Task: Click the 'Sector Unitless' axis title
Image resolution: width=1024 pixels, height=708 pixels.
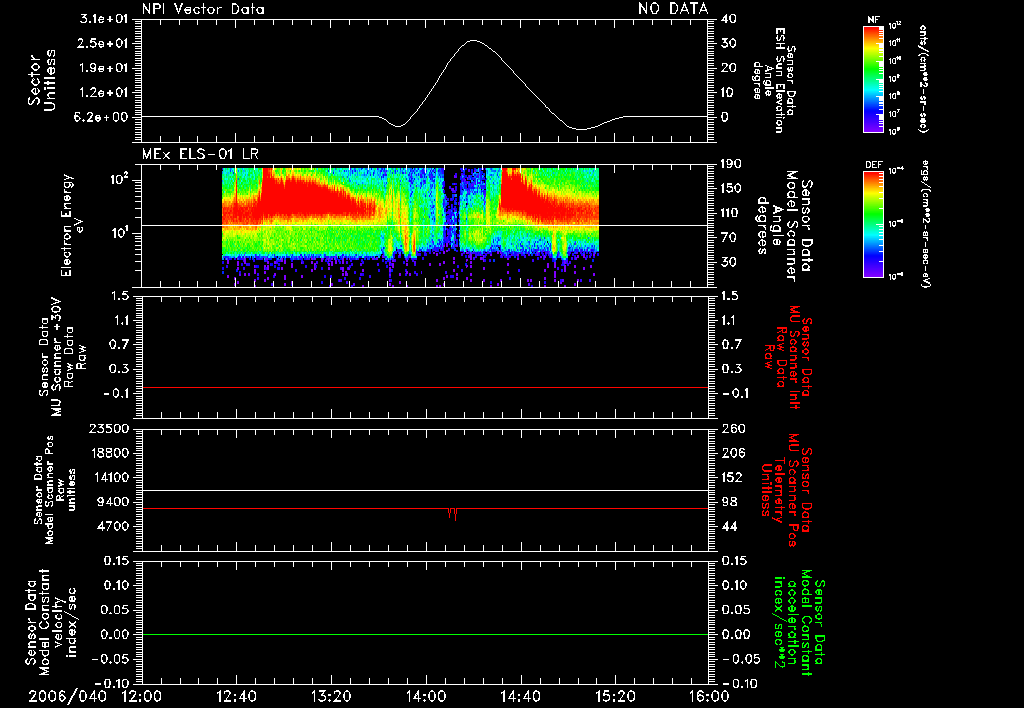Action: tap(42, 80)
